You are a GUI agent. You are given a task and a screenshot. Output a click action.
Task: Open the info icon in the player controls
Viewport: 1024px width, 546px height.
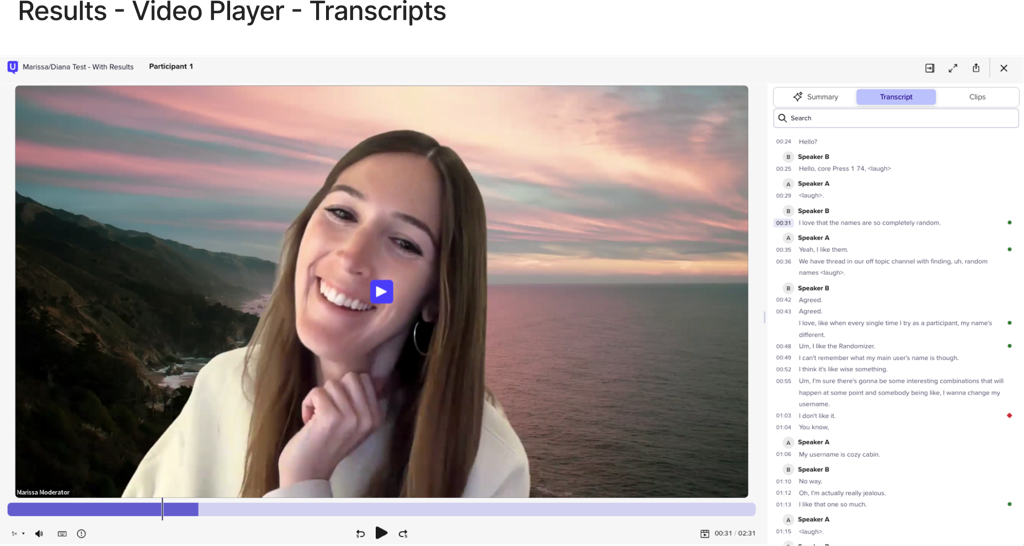[81, 534]
